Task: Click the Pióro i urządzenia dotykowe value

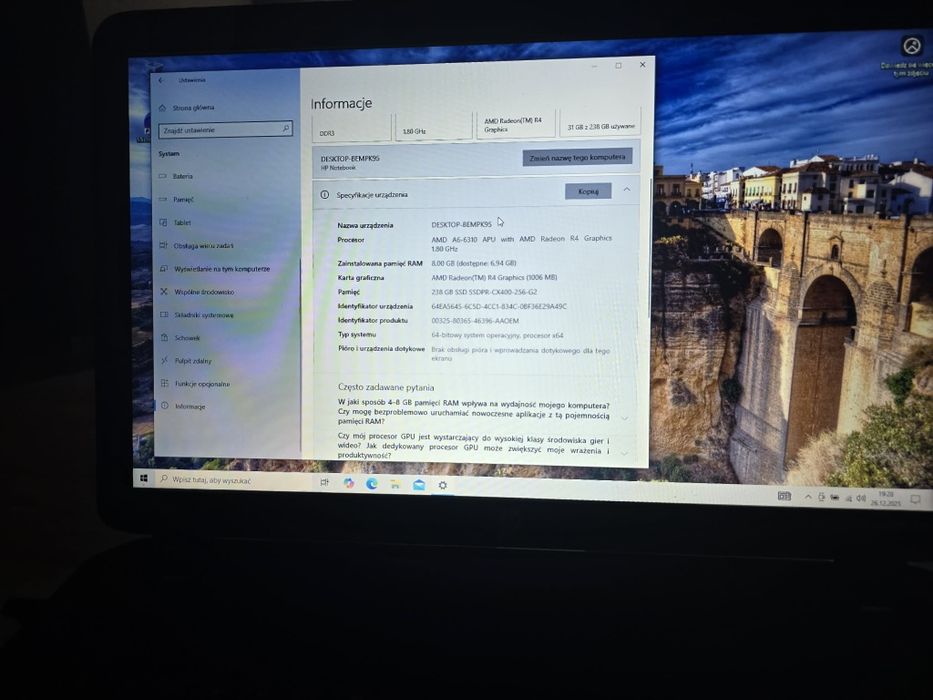Action: pyautogui.click(x=520, y=355)
